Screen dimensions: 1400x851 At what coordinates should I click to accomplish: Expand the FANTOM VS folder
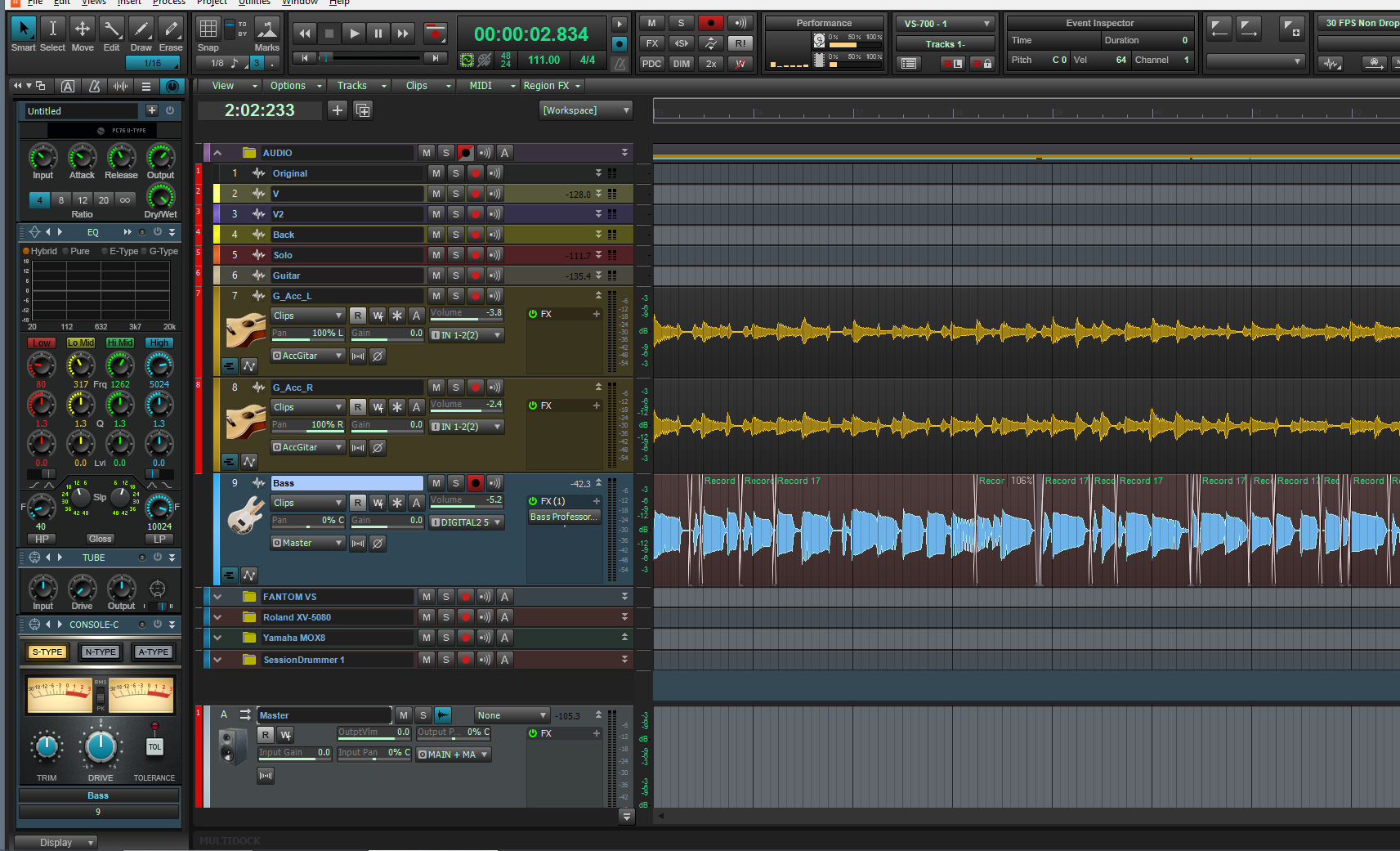point(217,597)
